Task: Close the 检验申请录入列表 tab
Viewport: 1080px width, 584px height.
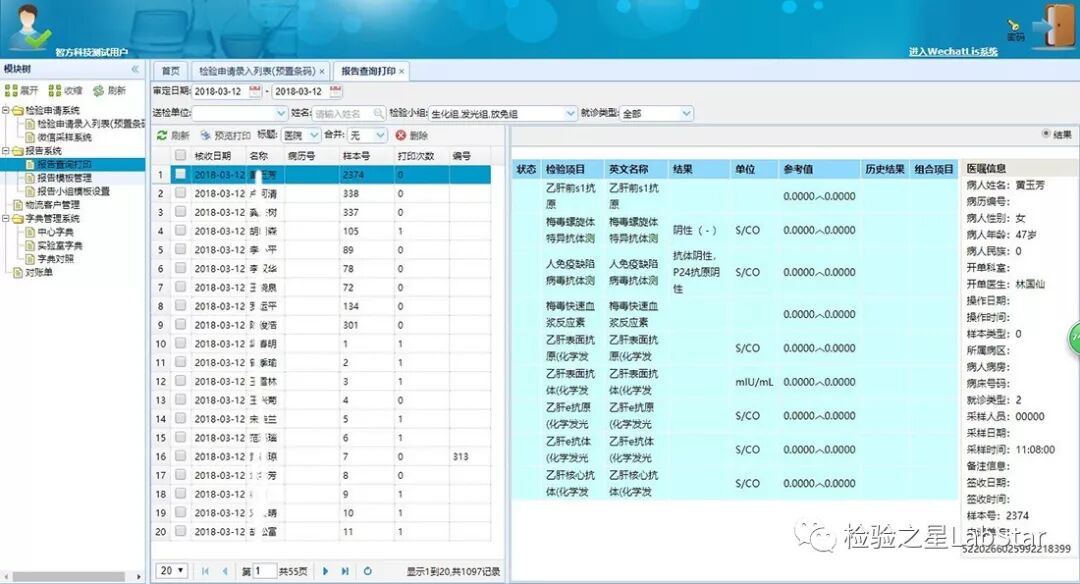Action: pyautogui.click(x=322, y=71)
